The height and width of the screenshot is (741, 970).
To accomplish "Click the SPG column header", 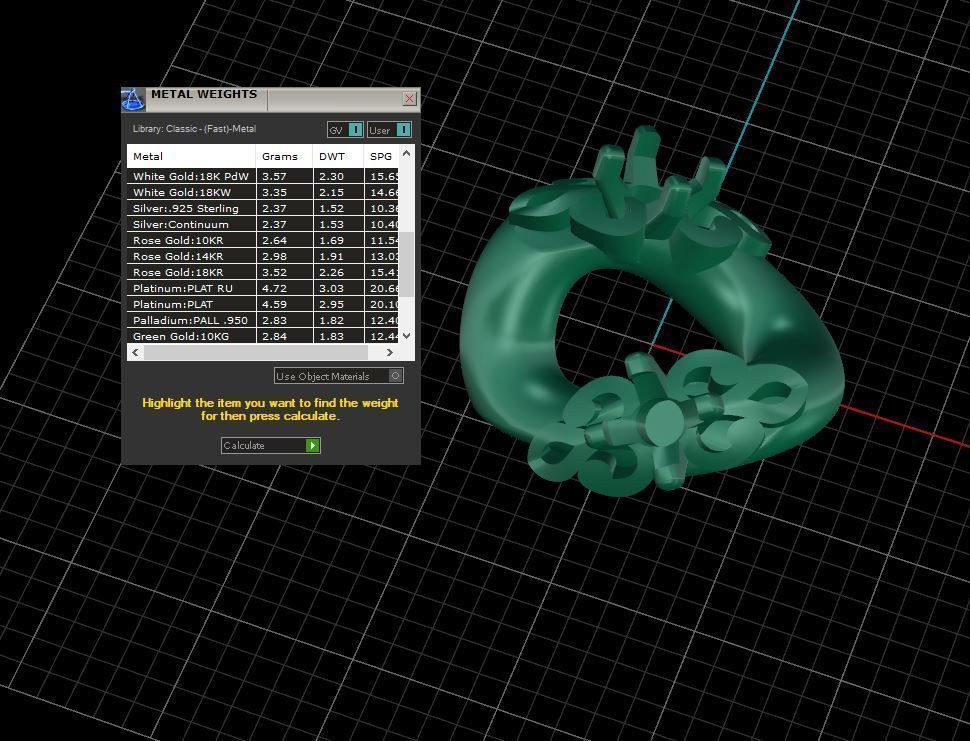I will point(381,156).
